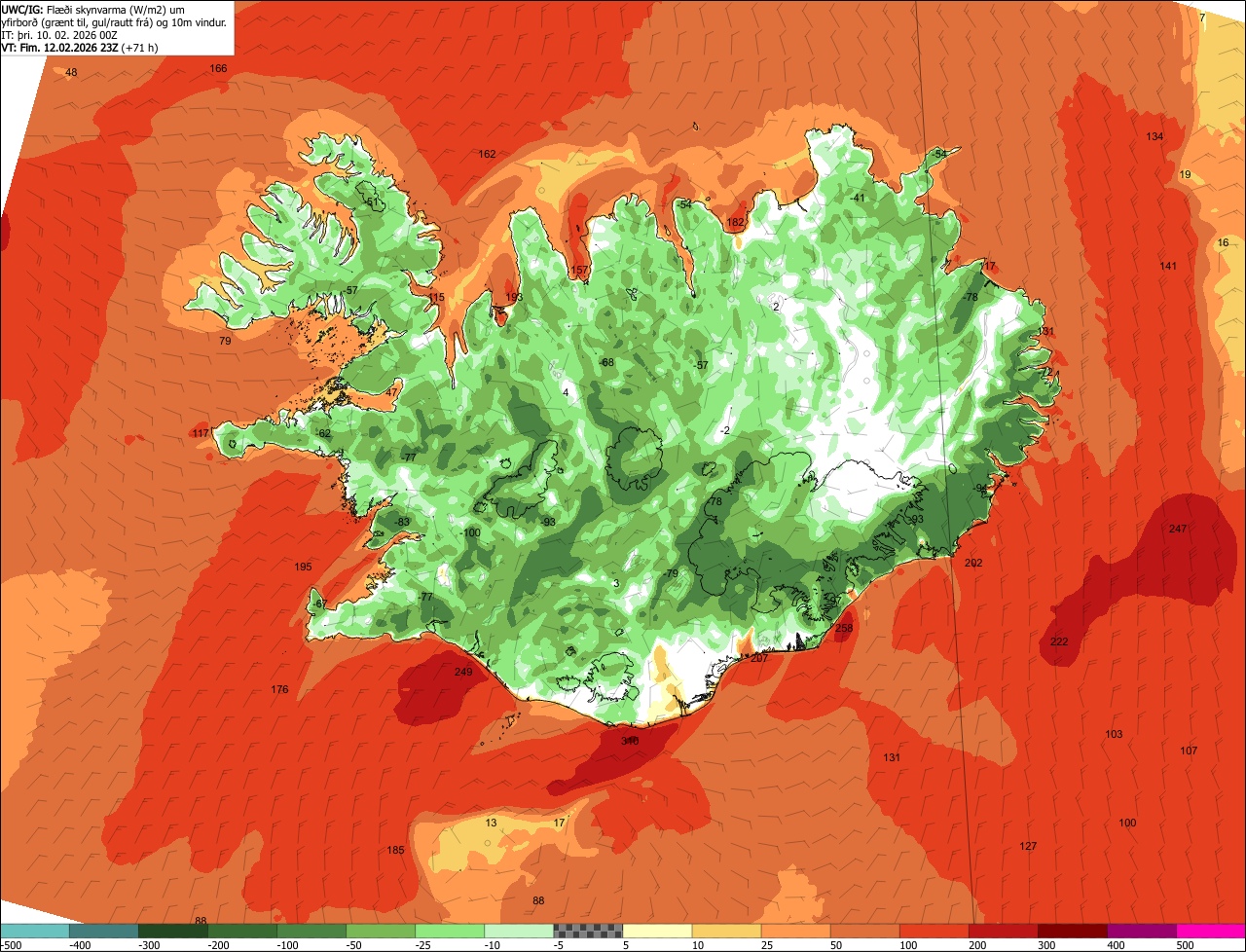The image size is (1246, 952).
Task: Click the map value 3 in southern Iceland
Action: (616, 583)
